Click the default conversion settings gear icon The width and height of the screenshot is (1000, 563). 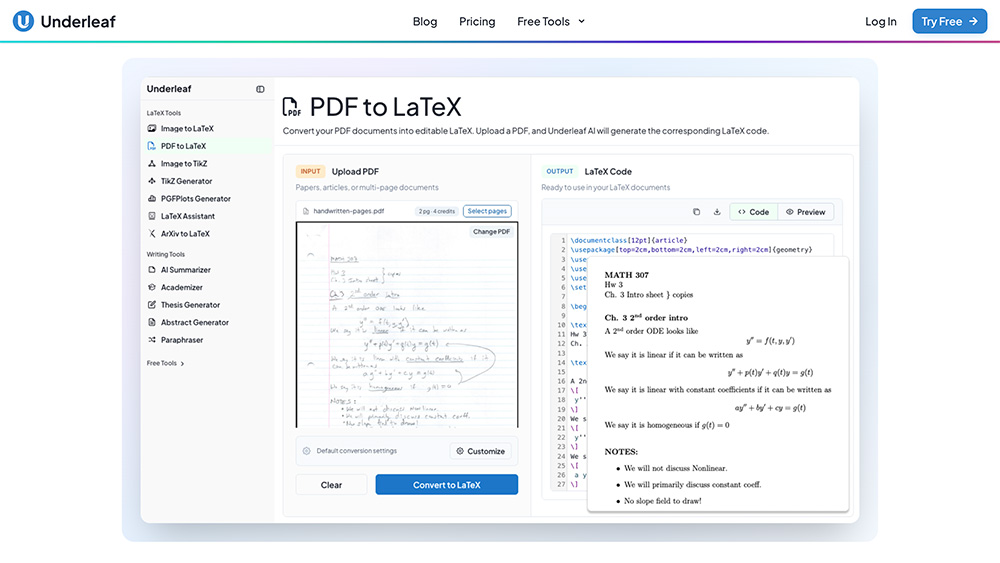(x=307, y=451)
